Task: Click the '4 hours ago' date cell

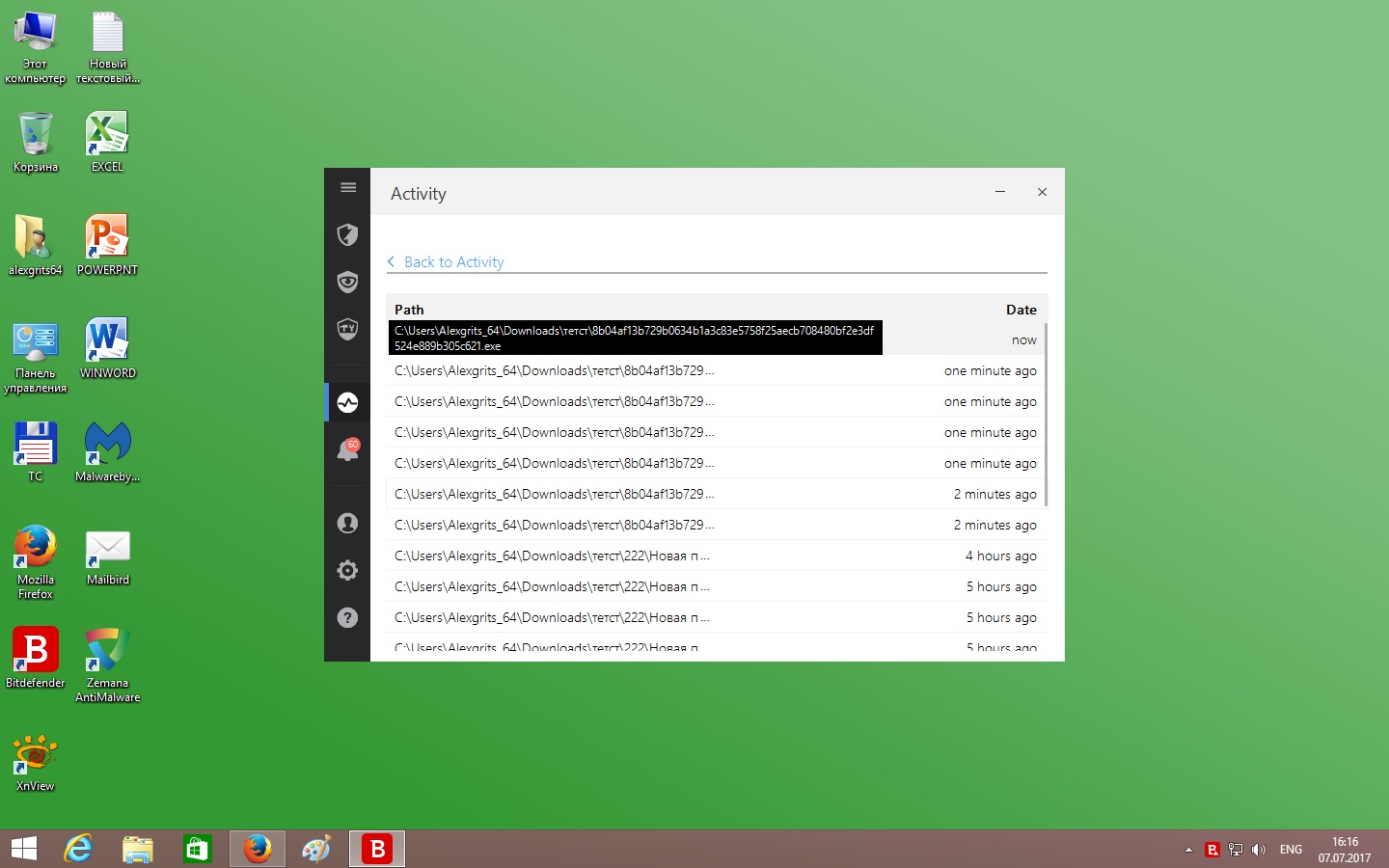Action: point(1001,556)
